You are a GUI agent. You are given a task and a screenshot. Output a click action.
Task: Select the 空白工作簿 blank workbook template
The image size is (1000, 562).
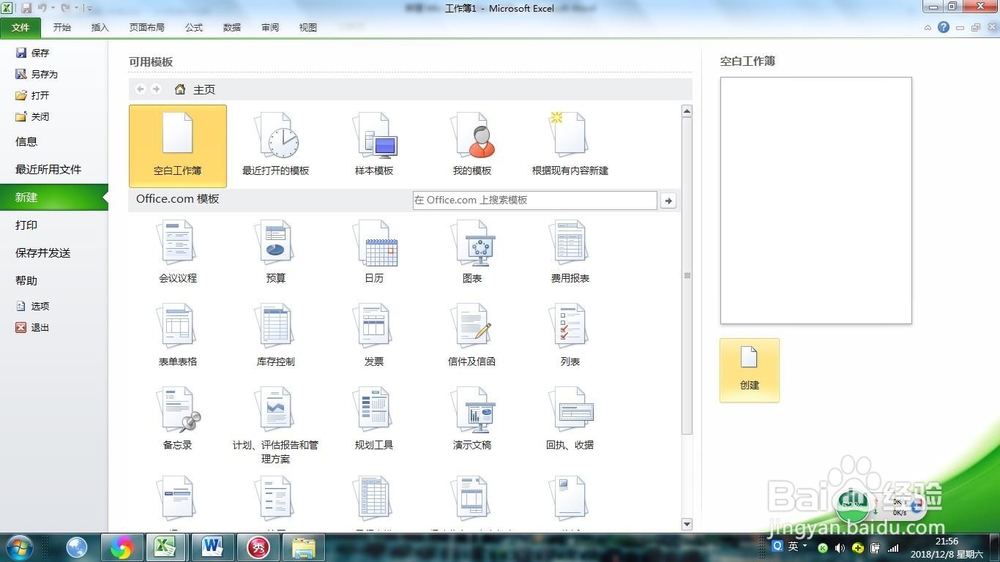(x=177, y=146)
